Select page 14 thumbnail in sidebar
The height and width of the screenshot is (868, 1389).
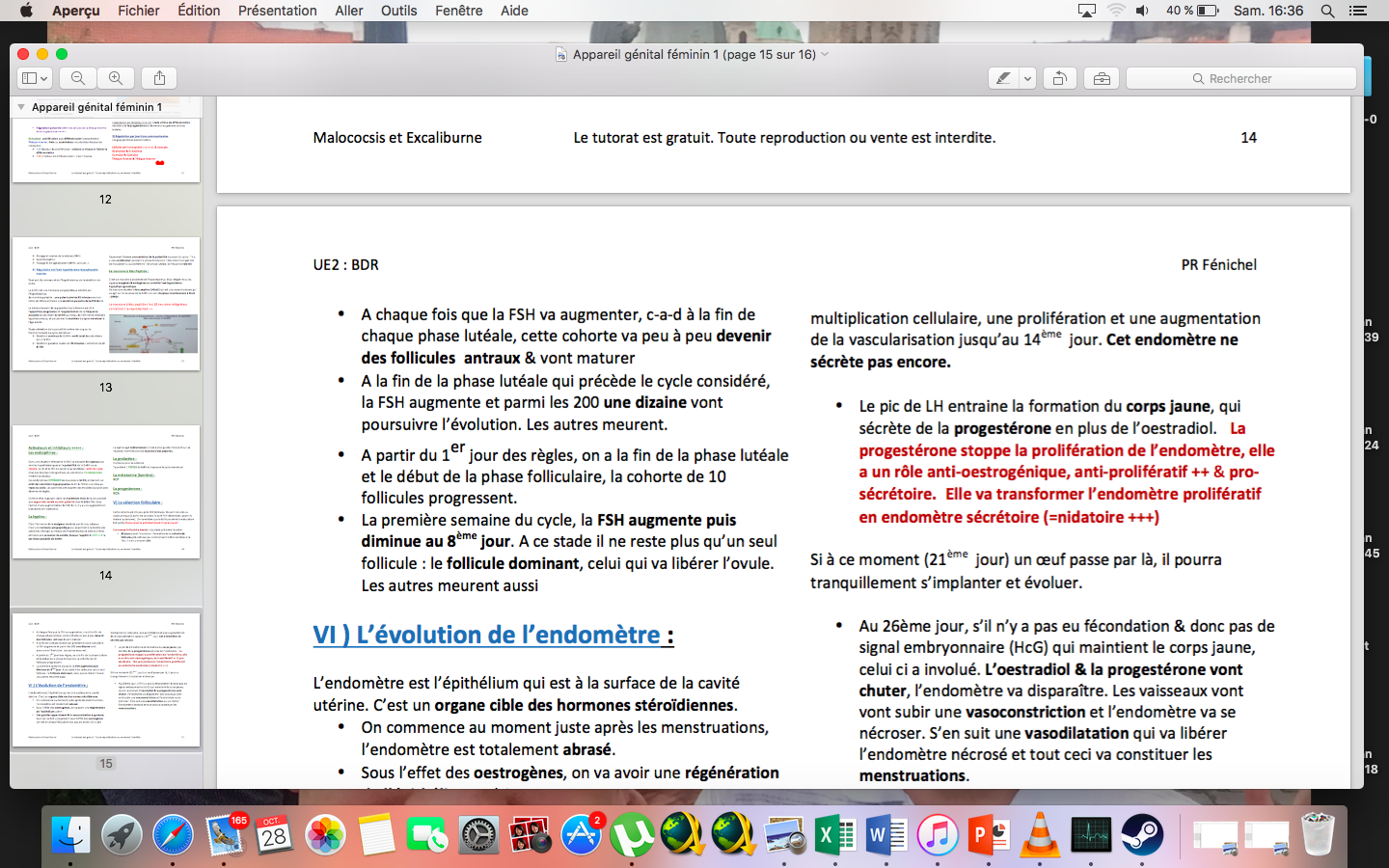coord(105,492)
